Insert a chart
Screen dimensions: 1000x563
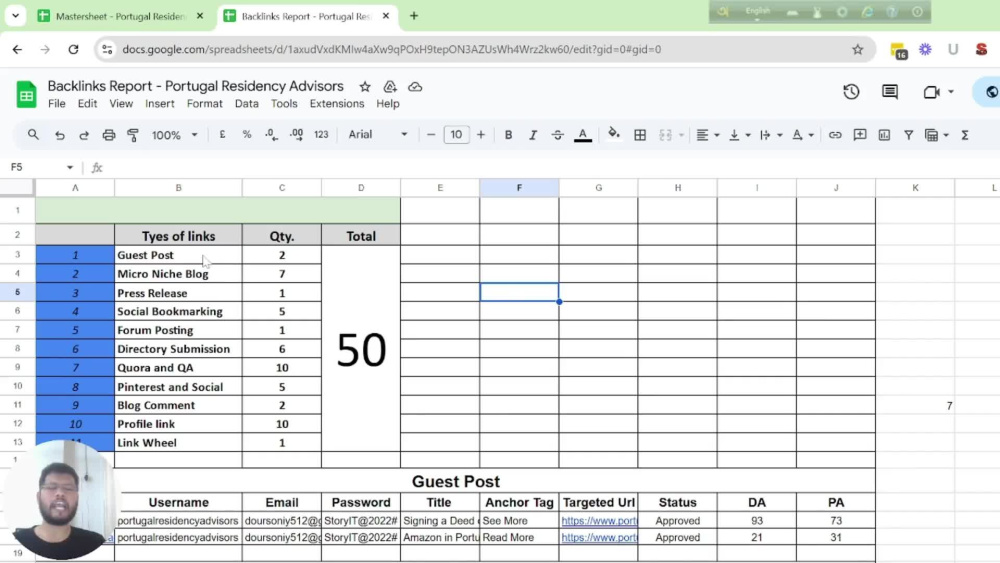[884, 135]
